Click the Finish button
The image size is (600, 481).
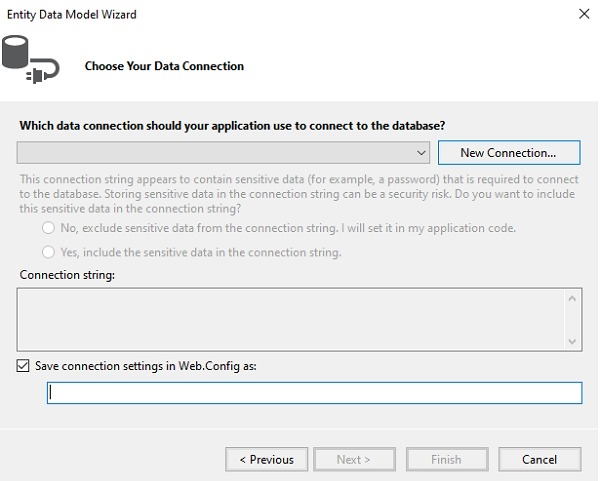pyautogui.click(x=446, y=459)
